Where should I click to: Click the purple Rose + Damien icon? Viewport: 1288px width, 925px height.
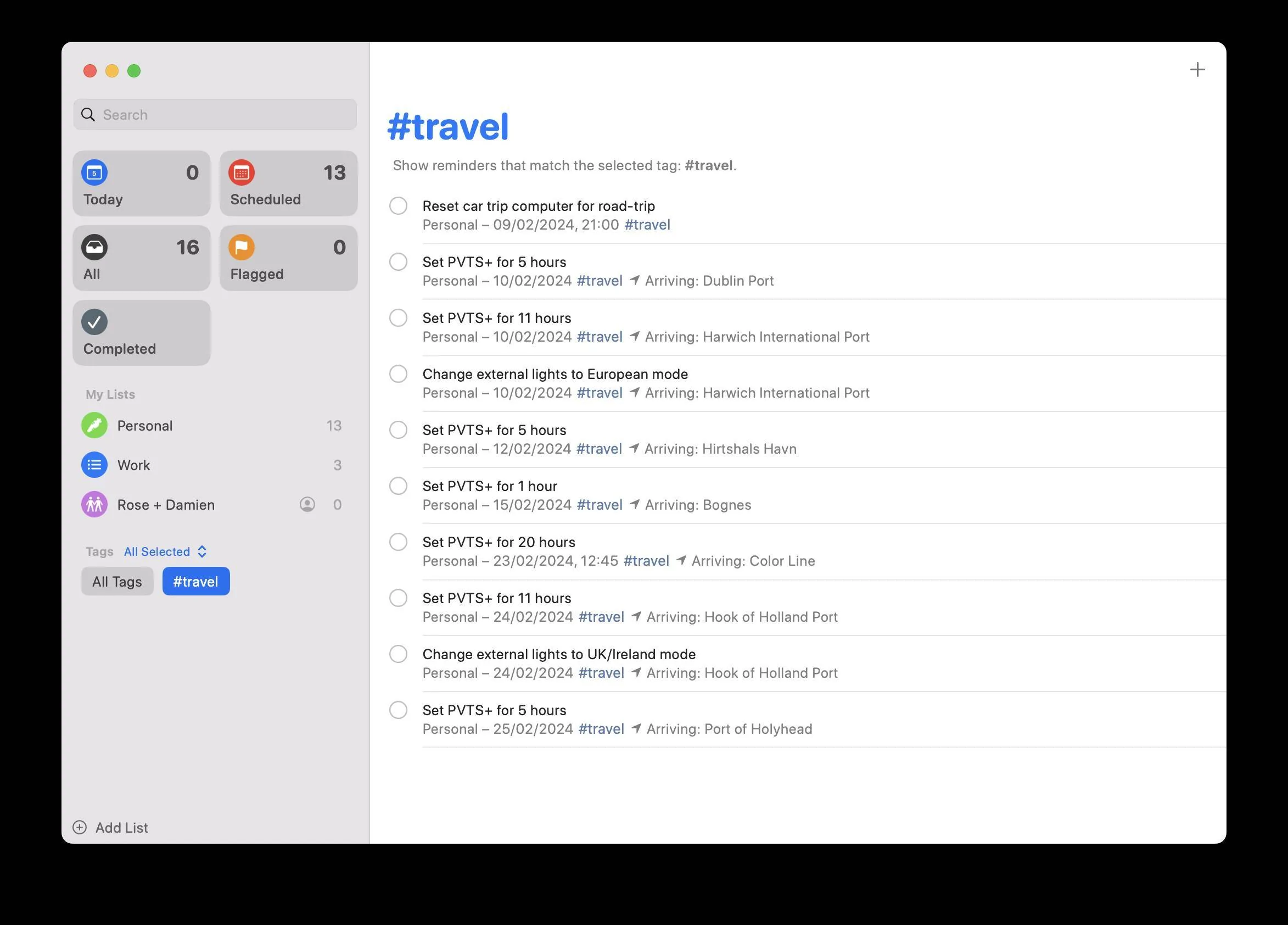pos(94,505)
